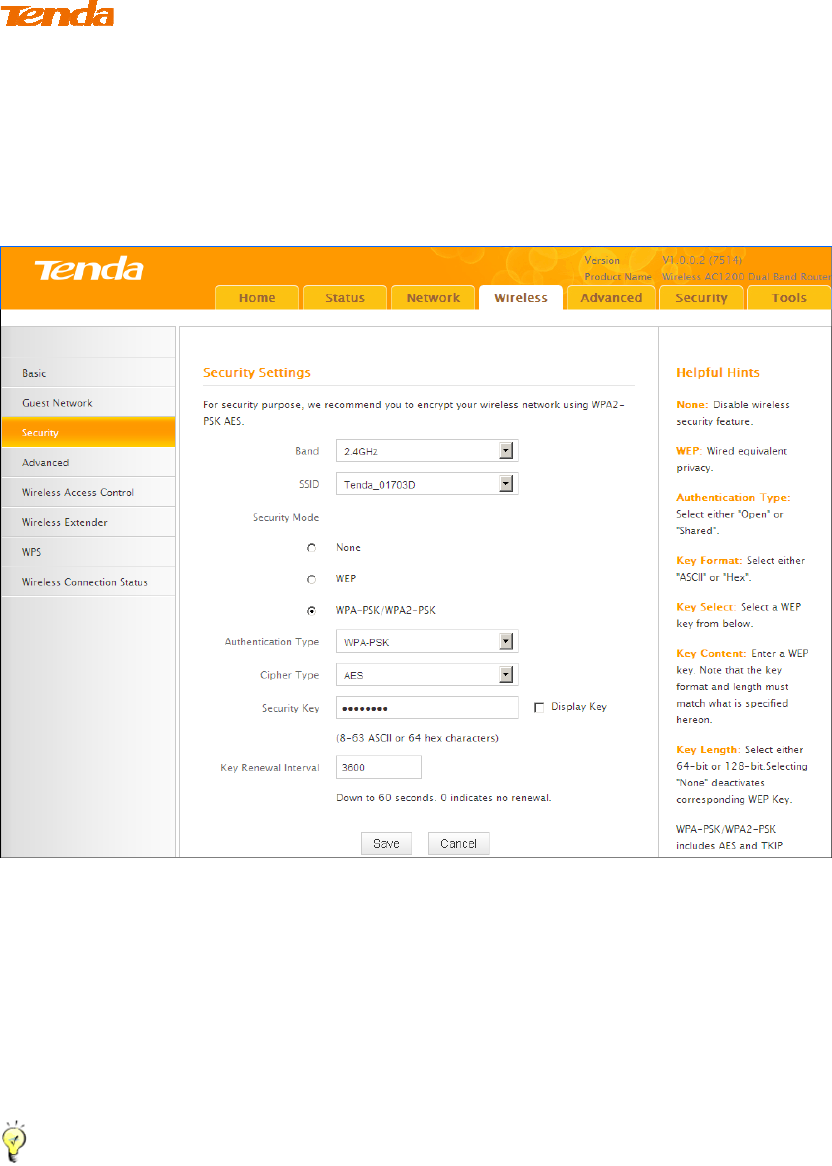Click the Tenda logo at page top

tap(57, 13)
